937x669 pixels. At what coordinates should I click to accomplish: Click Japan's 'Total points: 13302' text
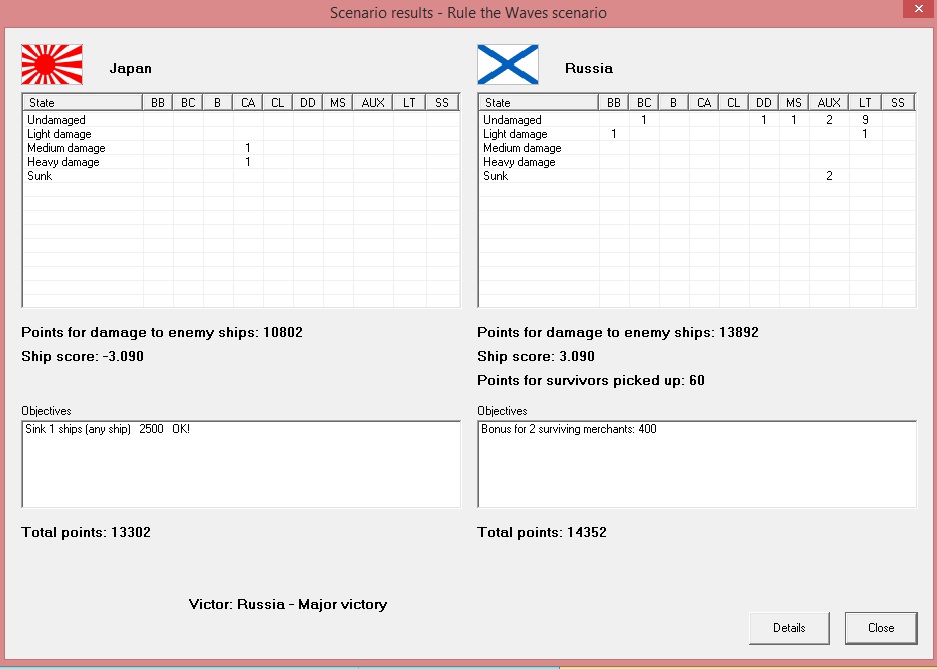86,532
